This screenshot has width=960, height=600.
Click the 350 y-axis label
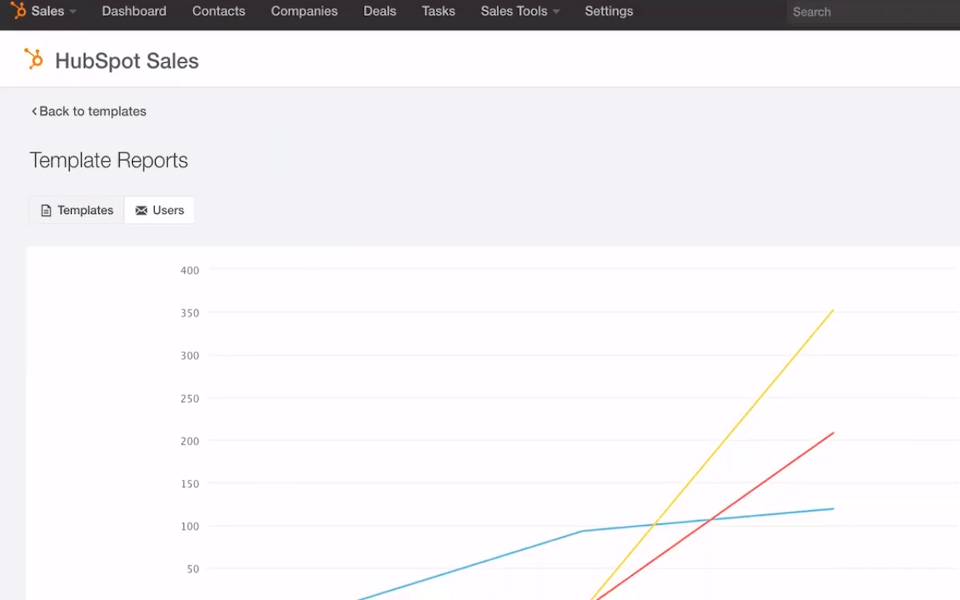190,313
